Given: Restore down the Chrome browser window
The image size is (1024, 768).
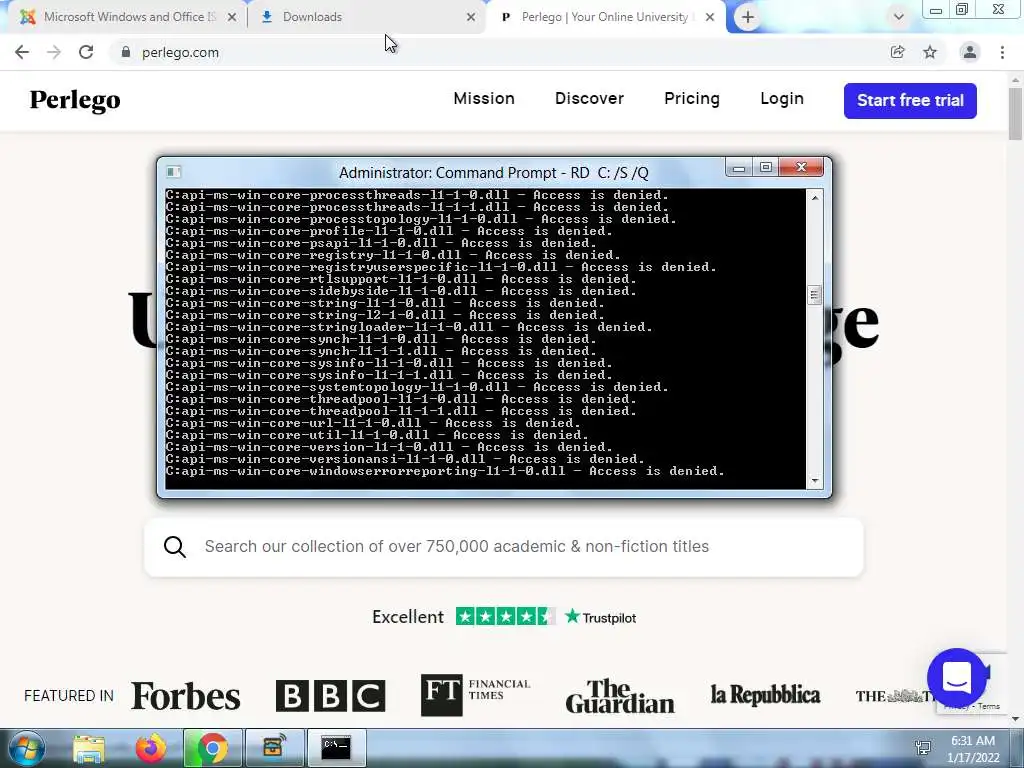Looking at the screenshot, I should coord(962,10).
